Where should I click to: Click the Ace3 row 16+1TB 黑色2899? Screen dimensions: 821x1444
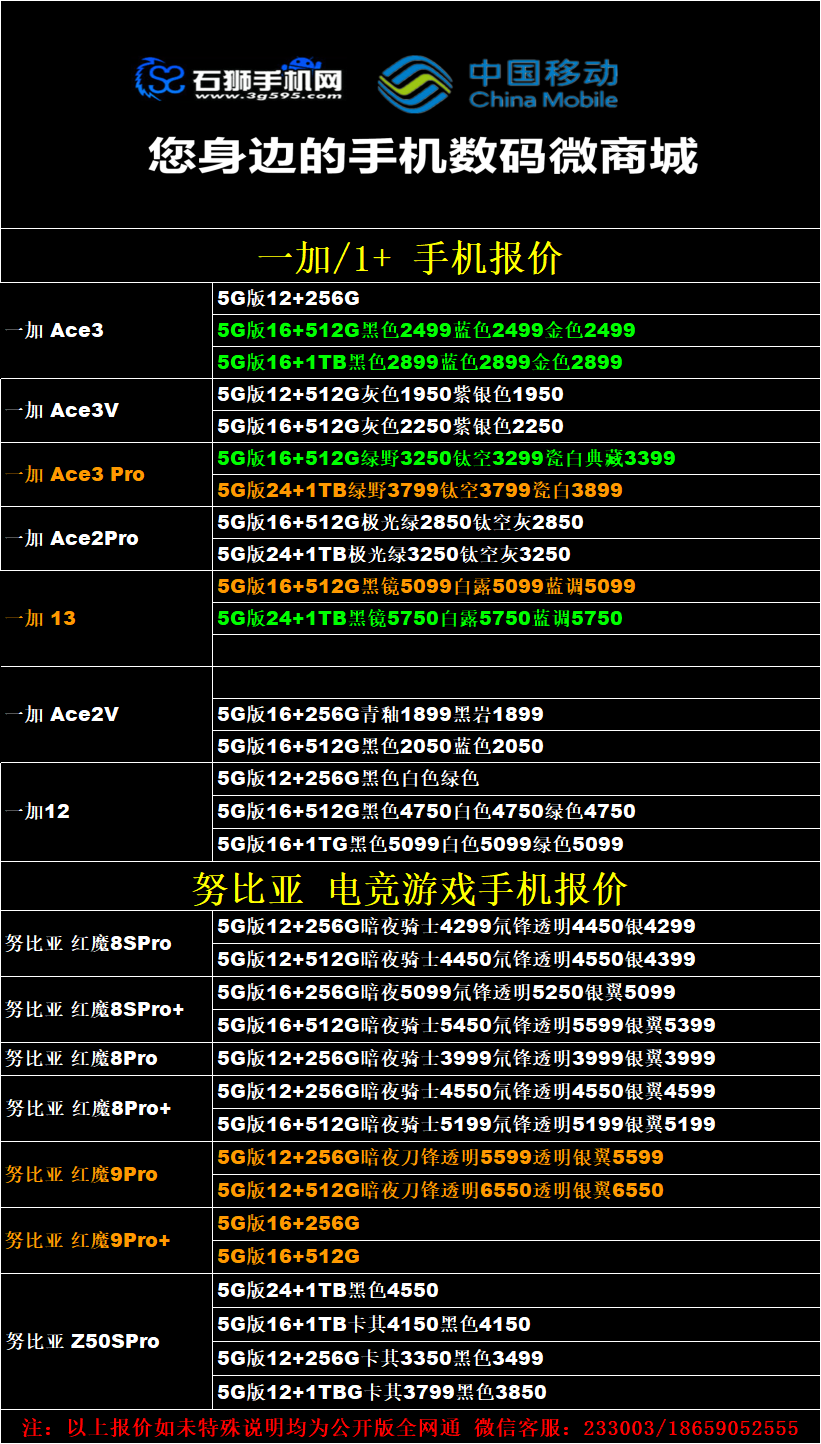coord(516,362)
